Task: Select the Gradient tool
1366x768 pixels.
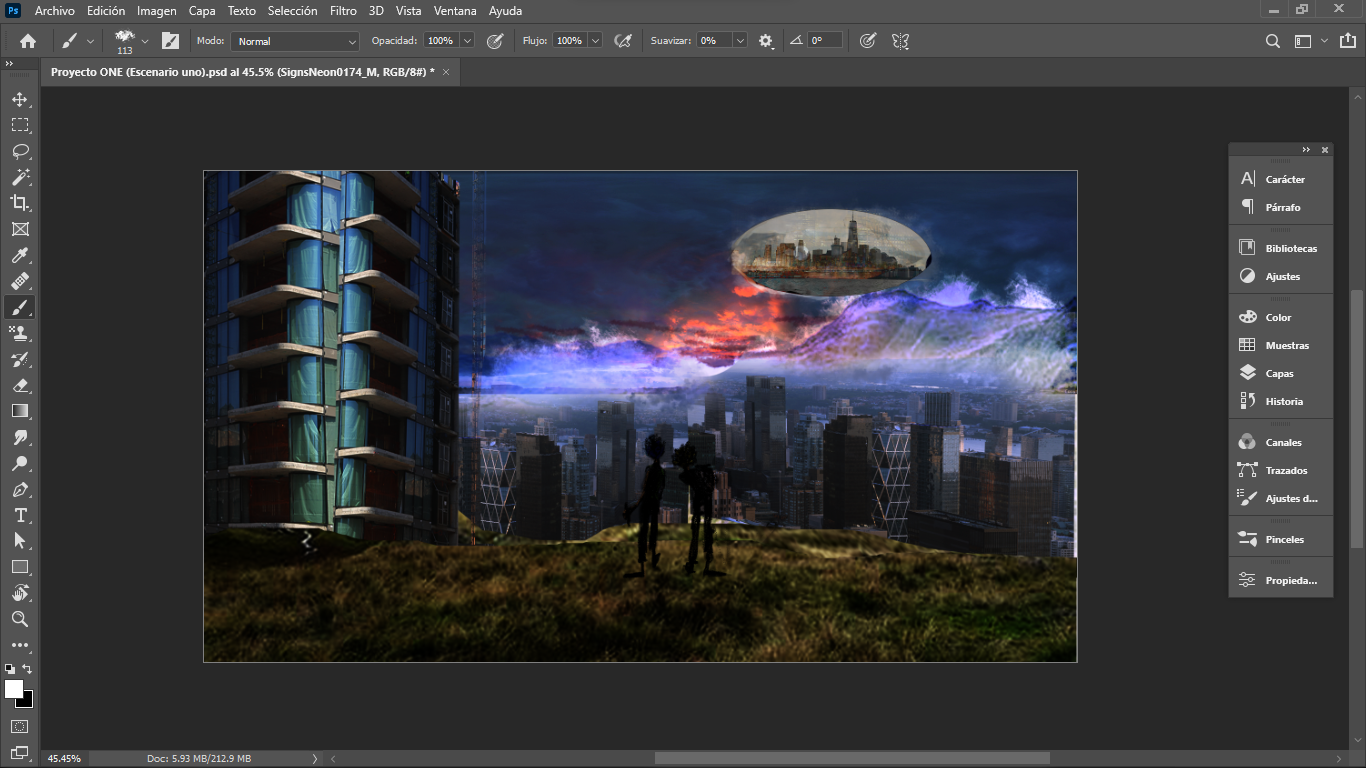Action: pos(20,411)
